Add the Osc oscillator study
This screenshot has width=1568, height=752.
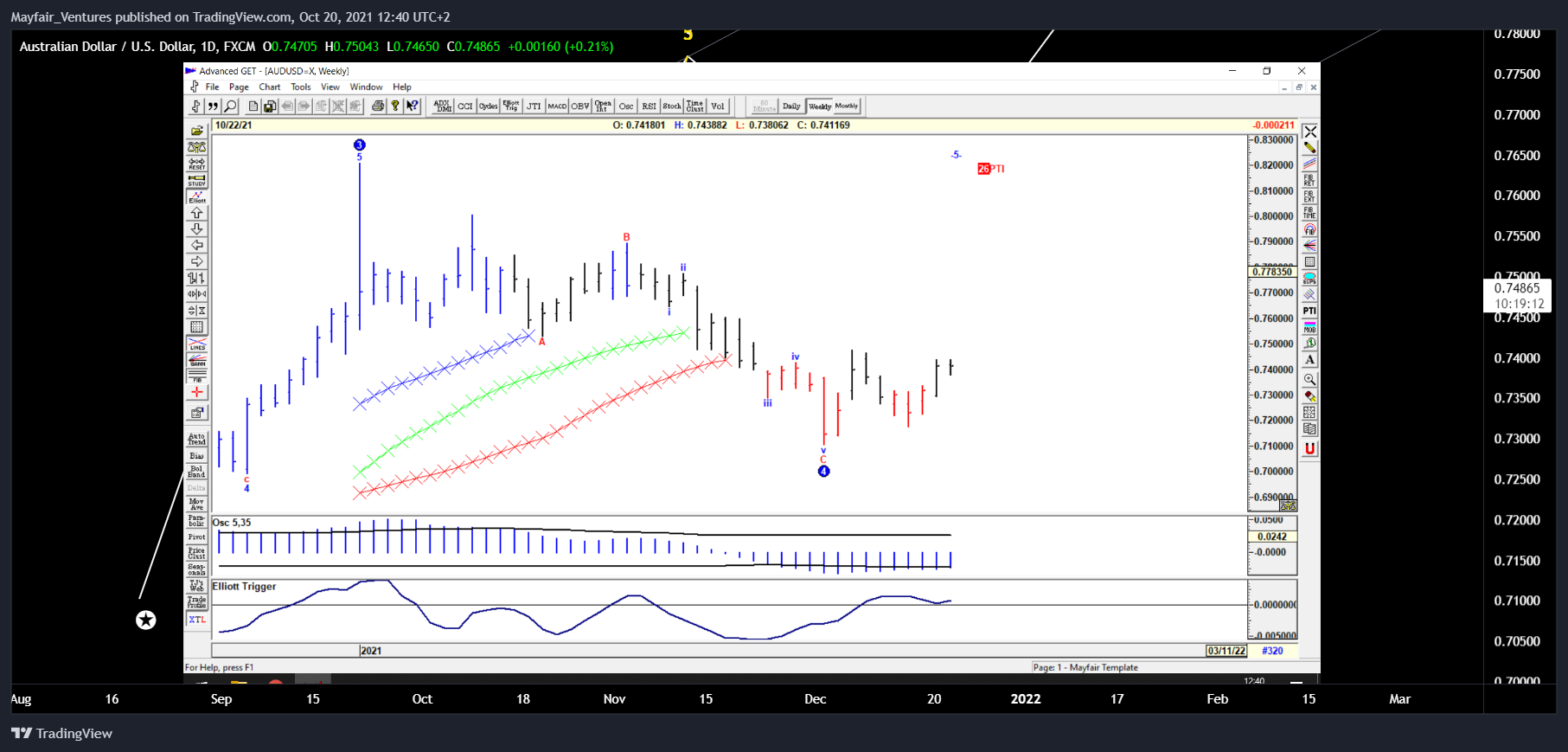coord(626,106)
